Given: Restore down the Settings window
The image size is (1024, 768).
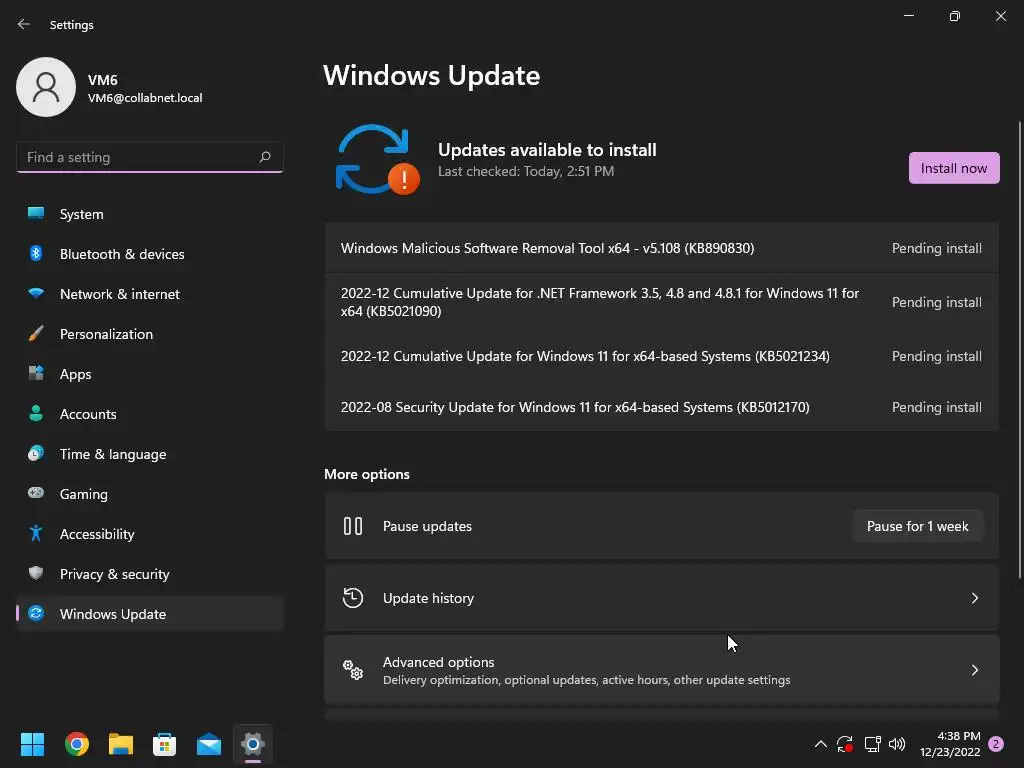Looking at the screenshot, I should tap(954, 16).
